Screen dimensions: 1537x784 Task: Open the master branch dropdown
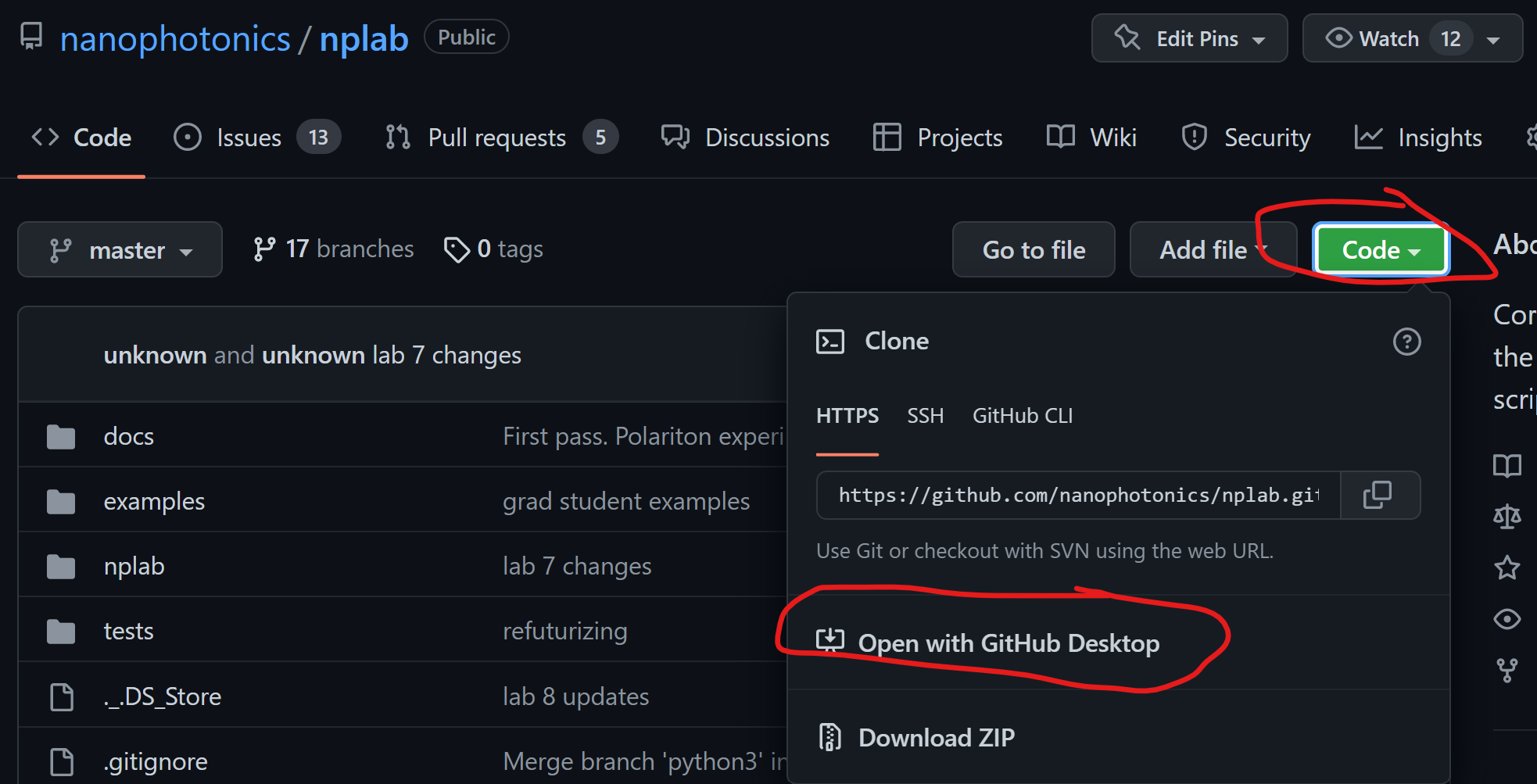coord(120,249)
